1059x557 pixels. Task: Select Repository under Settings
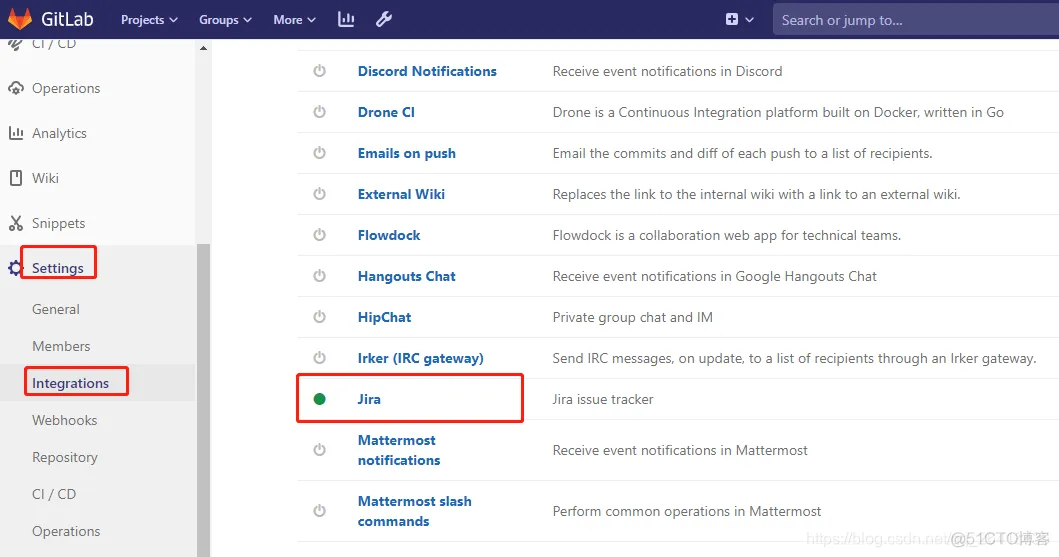(x=65, y=457)
